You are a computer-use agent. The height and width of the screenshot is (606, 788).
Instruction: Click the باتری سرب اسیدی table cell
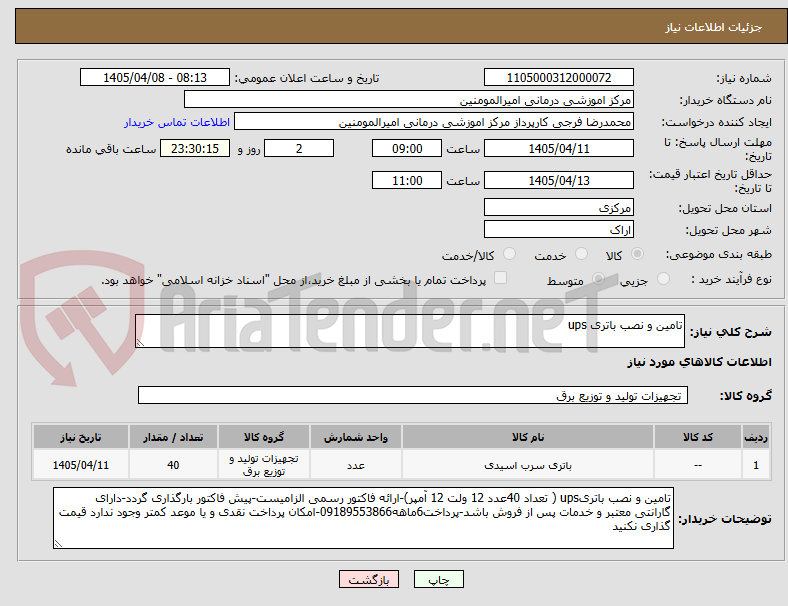528,465
